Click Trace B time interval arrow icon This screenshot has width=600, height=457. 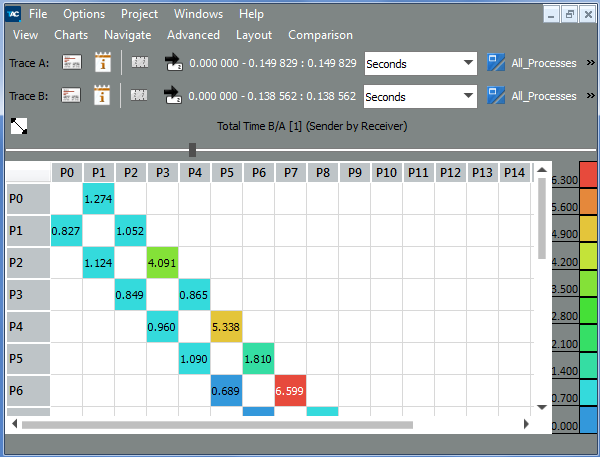pos(173,95)
